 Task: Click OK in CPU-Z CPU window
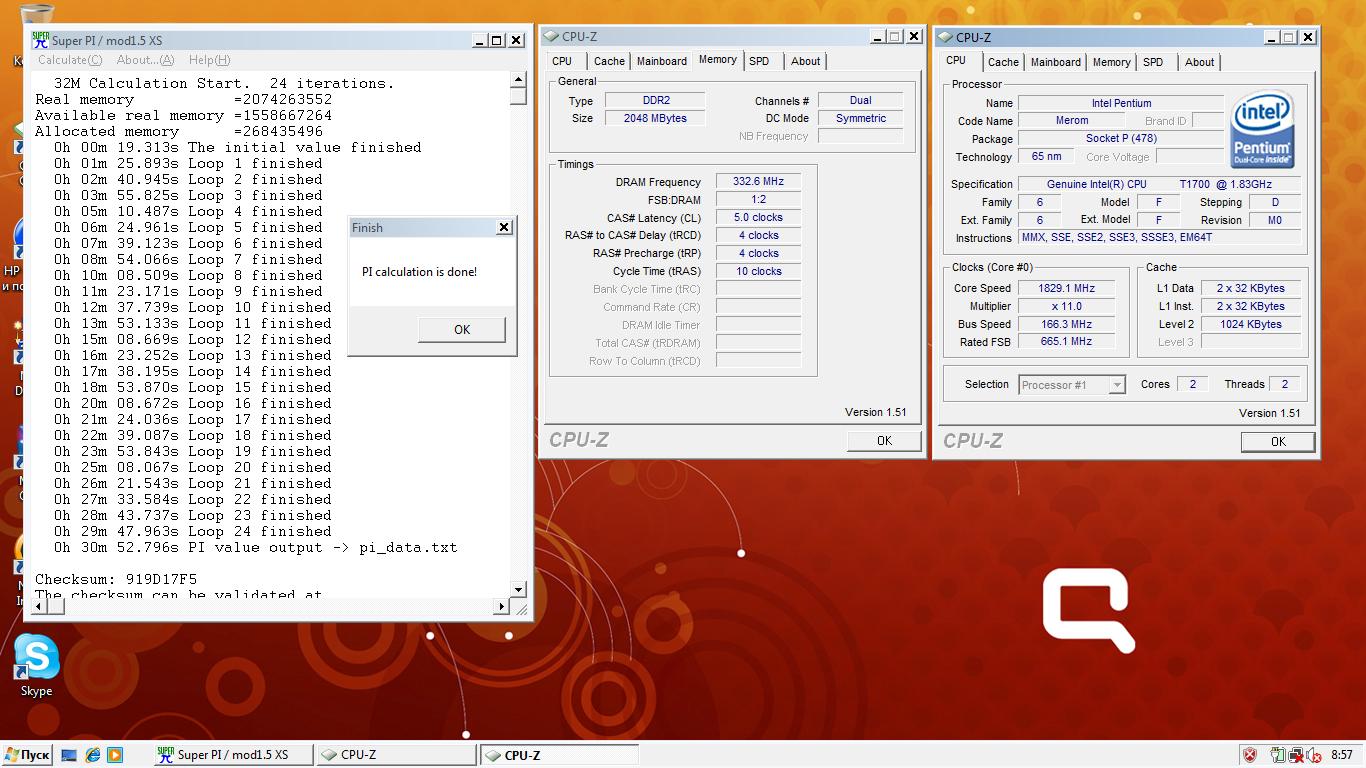coord(1278,441)
